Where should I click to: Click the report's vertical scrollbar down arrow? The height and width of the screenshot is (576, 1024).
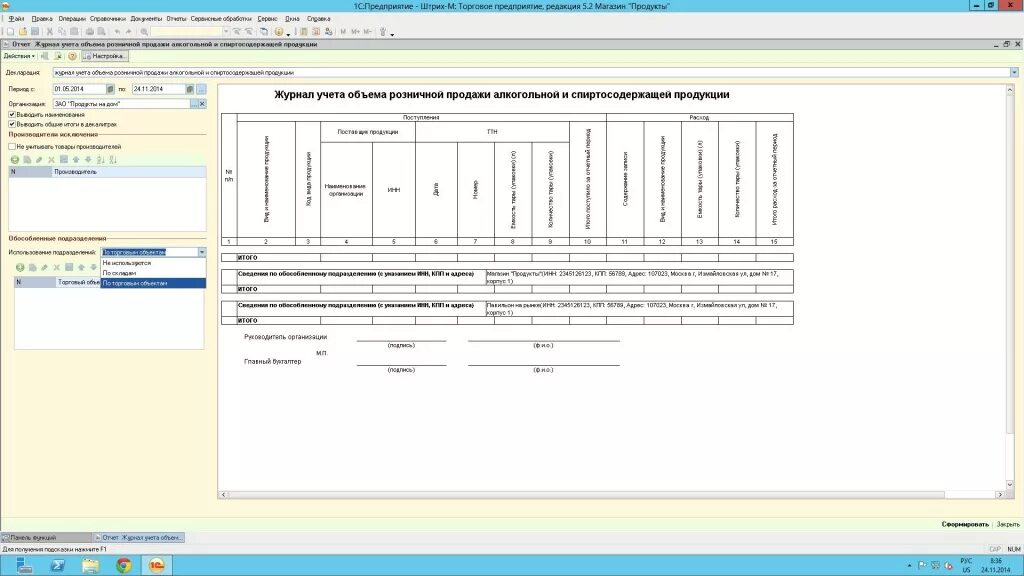click(x=1010, y=485)
